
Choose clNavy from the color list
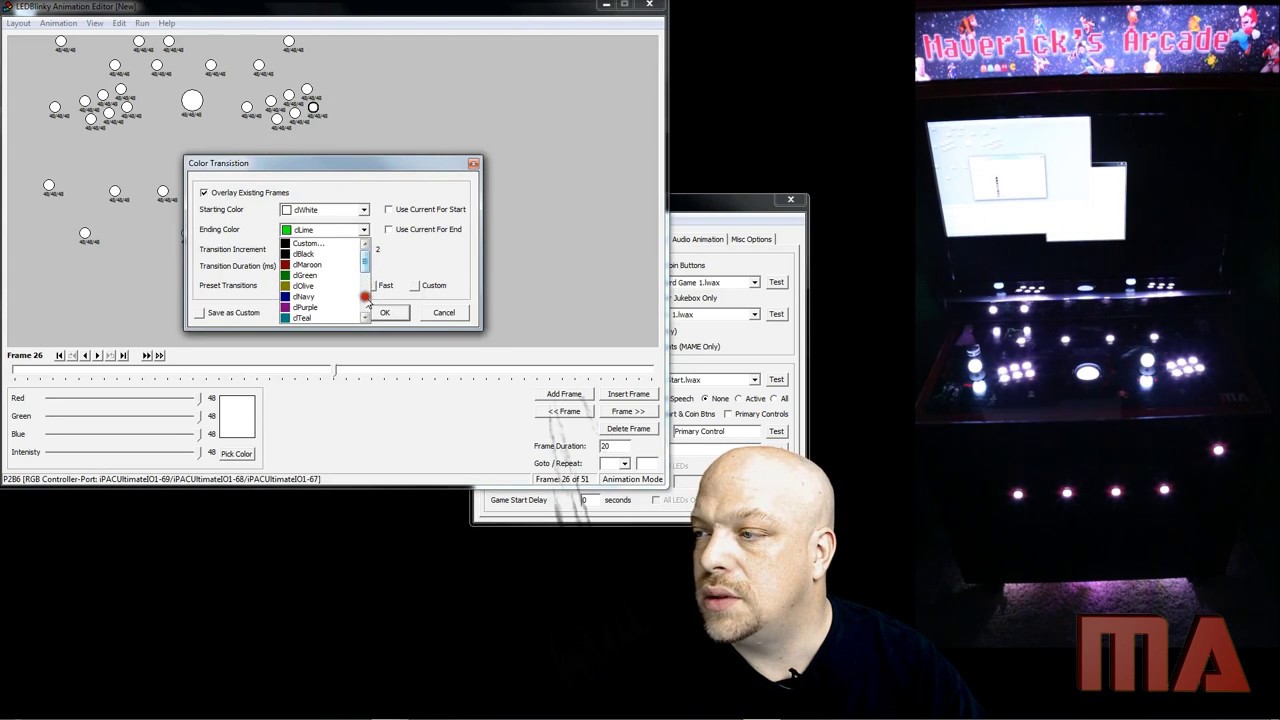319,297
